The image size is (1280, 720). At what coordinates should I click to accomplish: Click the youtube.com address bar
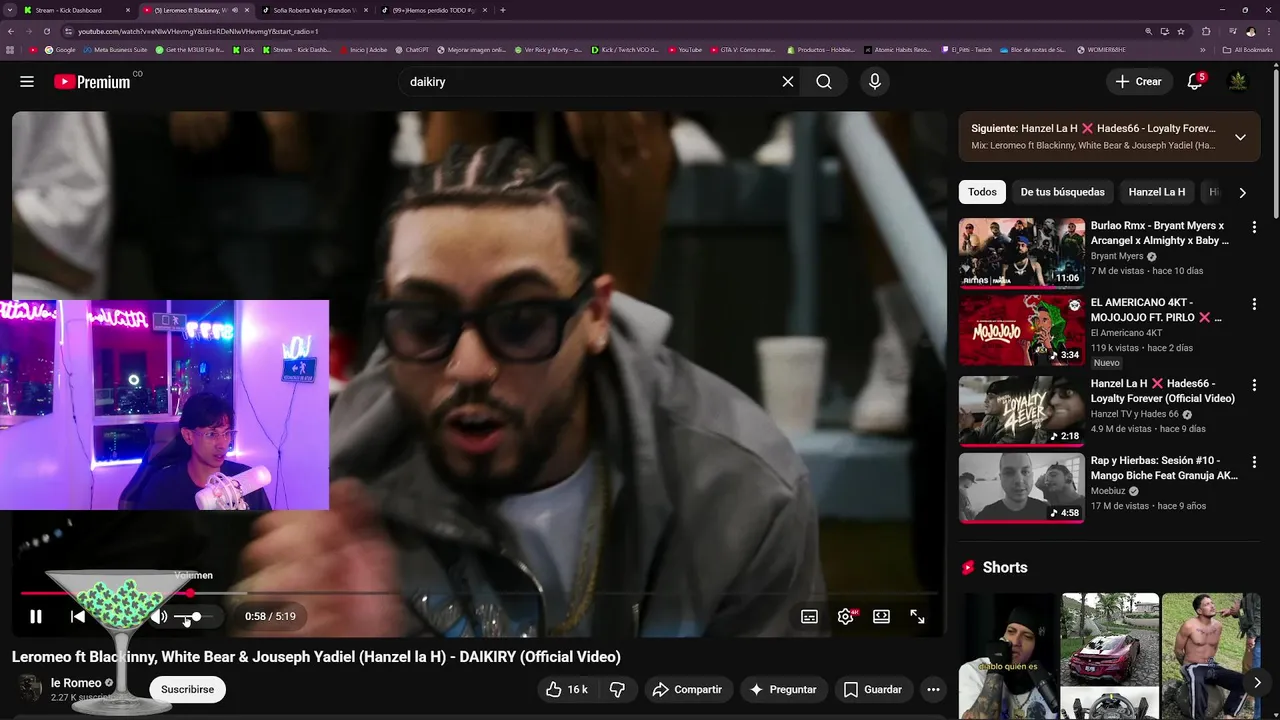coord(600,31)
